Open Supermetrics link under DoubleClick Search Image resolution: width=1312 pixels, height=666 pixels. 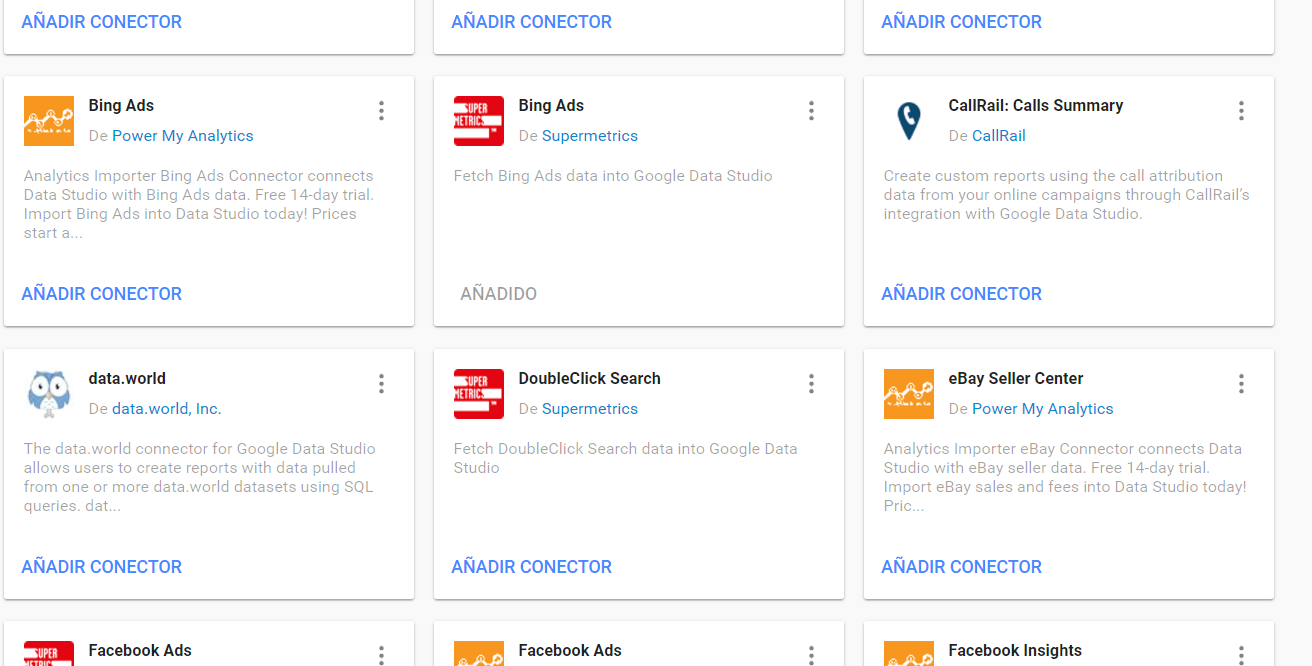(x=589, y=409)
